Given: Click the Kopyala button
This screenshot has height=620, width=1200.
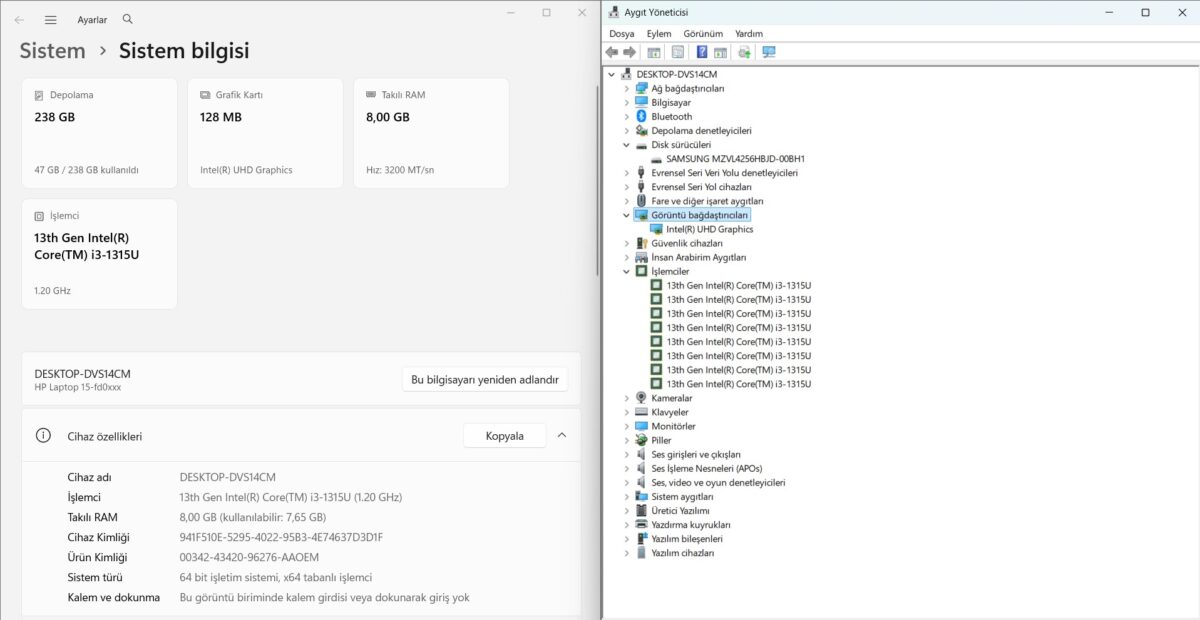Looking at the screenshot, I should click(505, 435).
